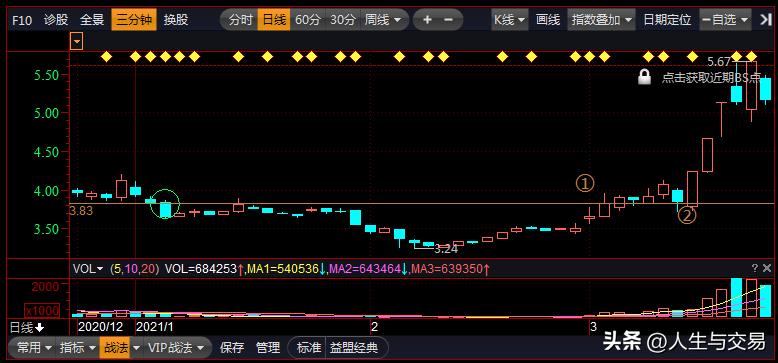Switch to the 30分 chart tab
The image size is (778, 363).
[x=343, y=20]
